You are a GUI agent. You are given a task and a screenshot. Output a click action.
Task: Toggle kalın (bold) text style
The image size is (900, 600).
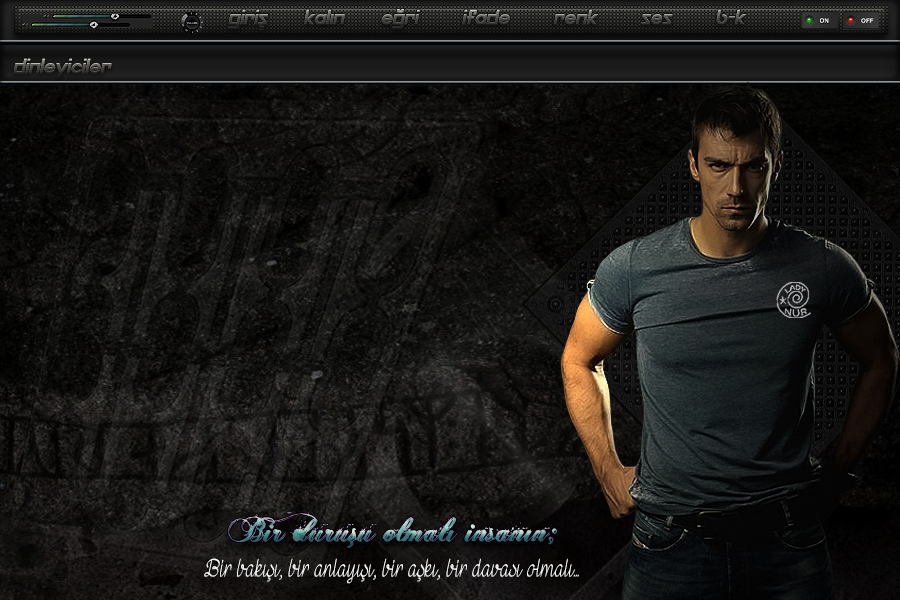click(325, 18)
